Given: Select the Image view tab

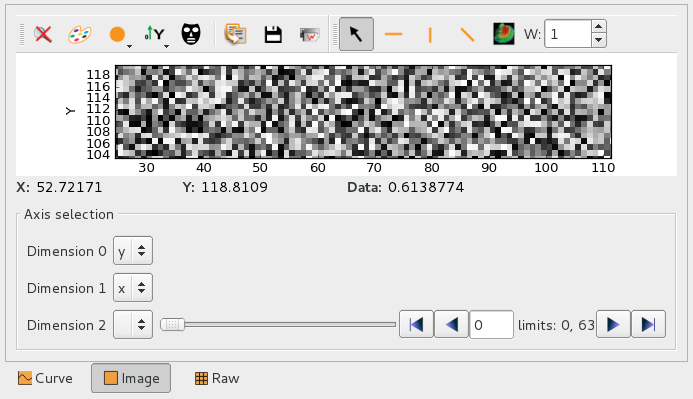Looking at the screenshot, I should 131,378.
